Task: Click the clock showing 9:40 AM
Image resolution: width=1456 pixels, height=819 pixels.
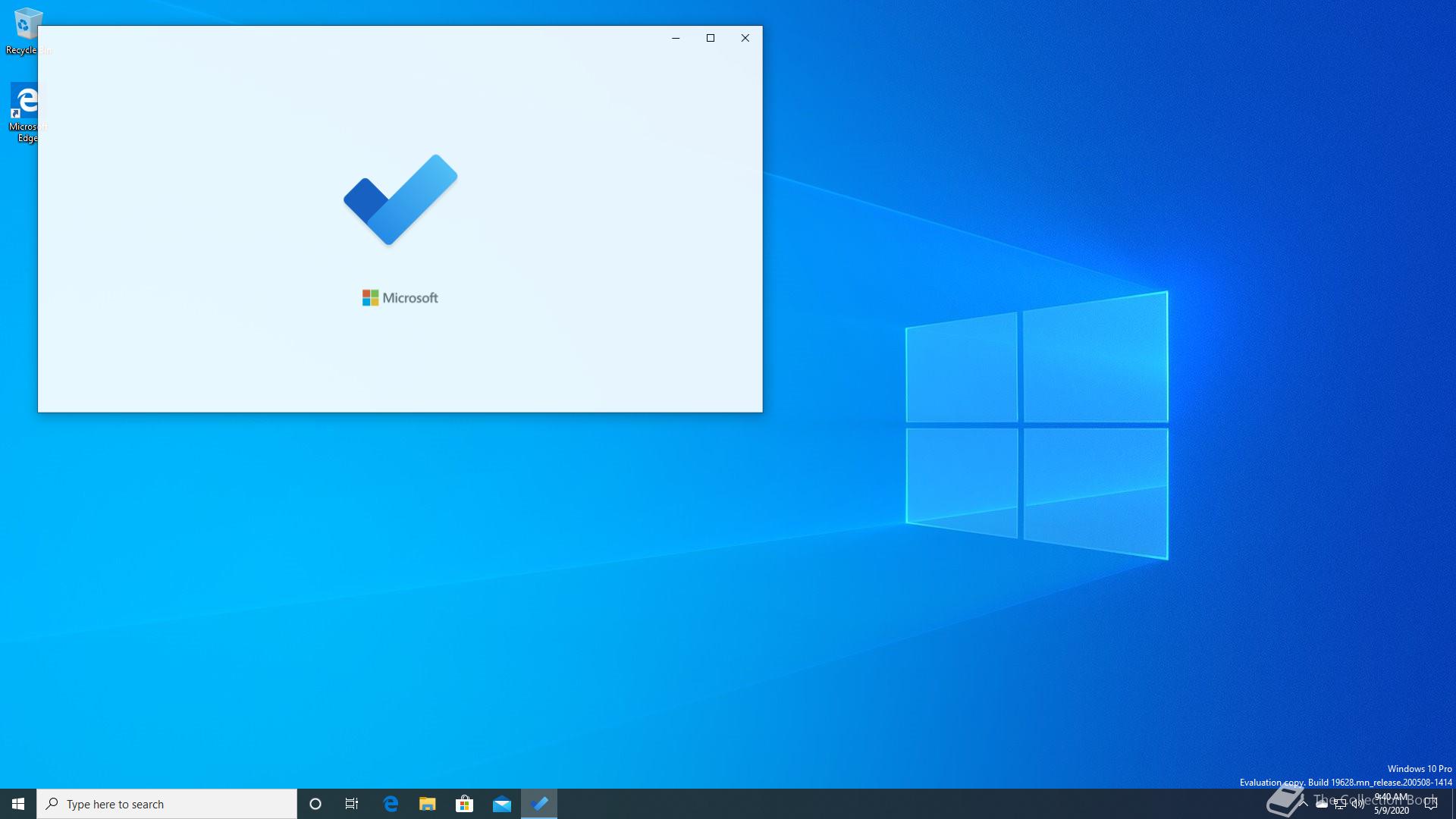Action: [x=1392, y=804]
